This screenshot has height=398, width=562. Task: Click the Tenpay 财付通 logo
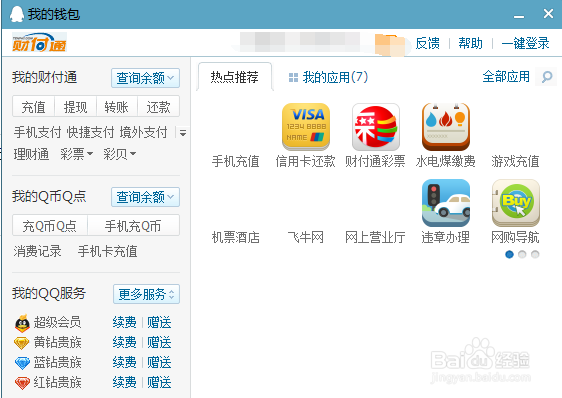pos(39,42)
